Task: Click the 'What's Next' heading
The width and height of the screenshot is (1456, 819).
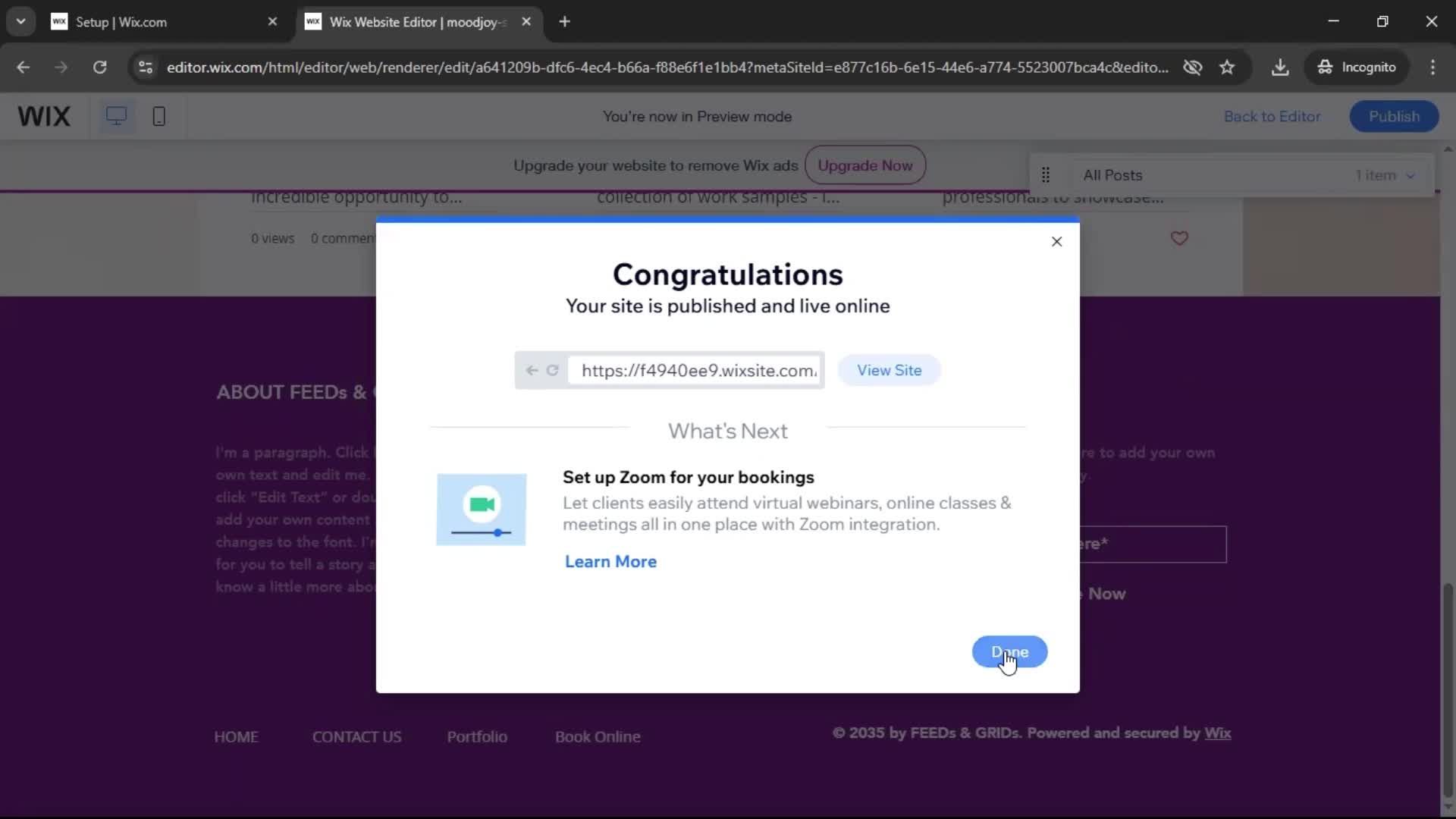Action: tap(727, 431)
